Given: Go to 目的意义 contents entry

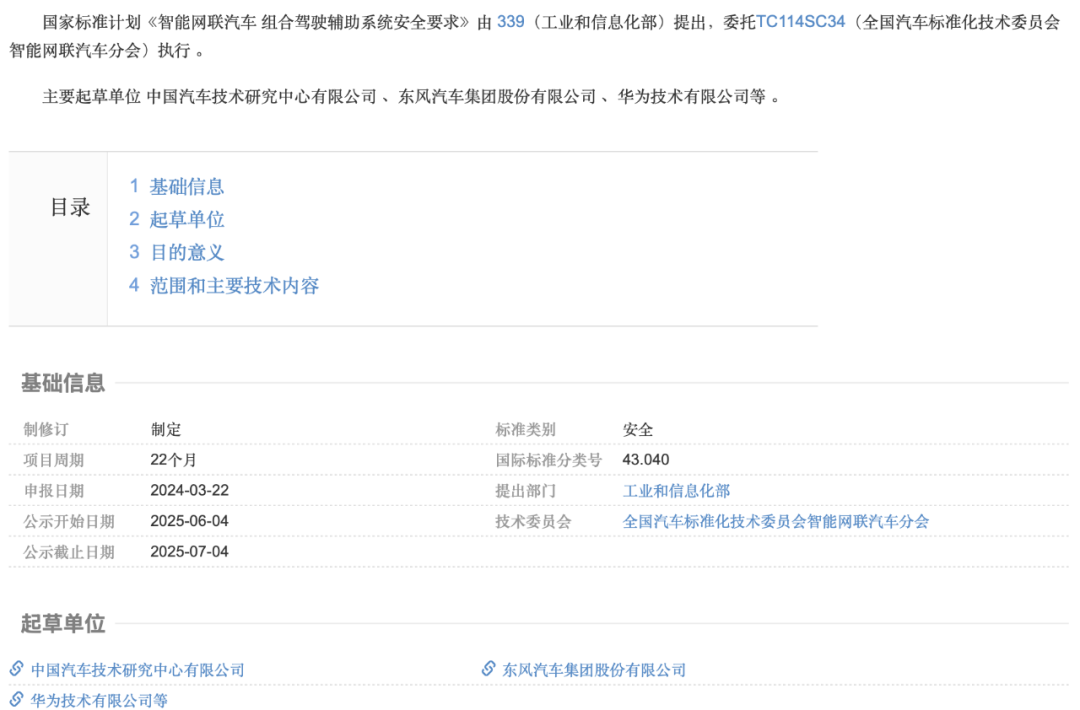Looking at the screenshot, I should point(186,252).
